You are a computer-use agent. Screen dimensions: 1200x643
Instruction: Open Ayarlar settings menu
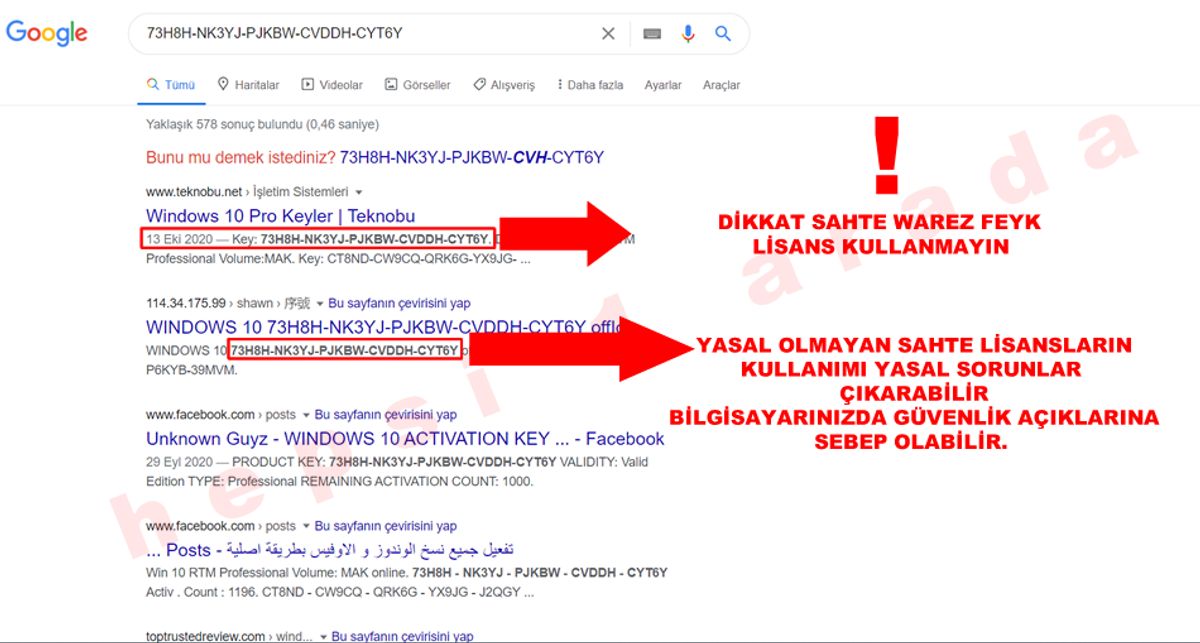click(663, 85)
